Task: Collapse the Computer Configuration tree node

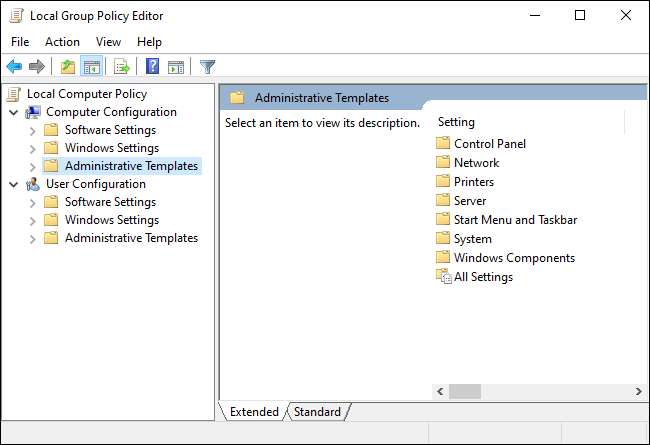Action: tap(14, 112)
